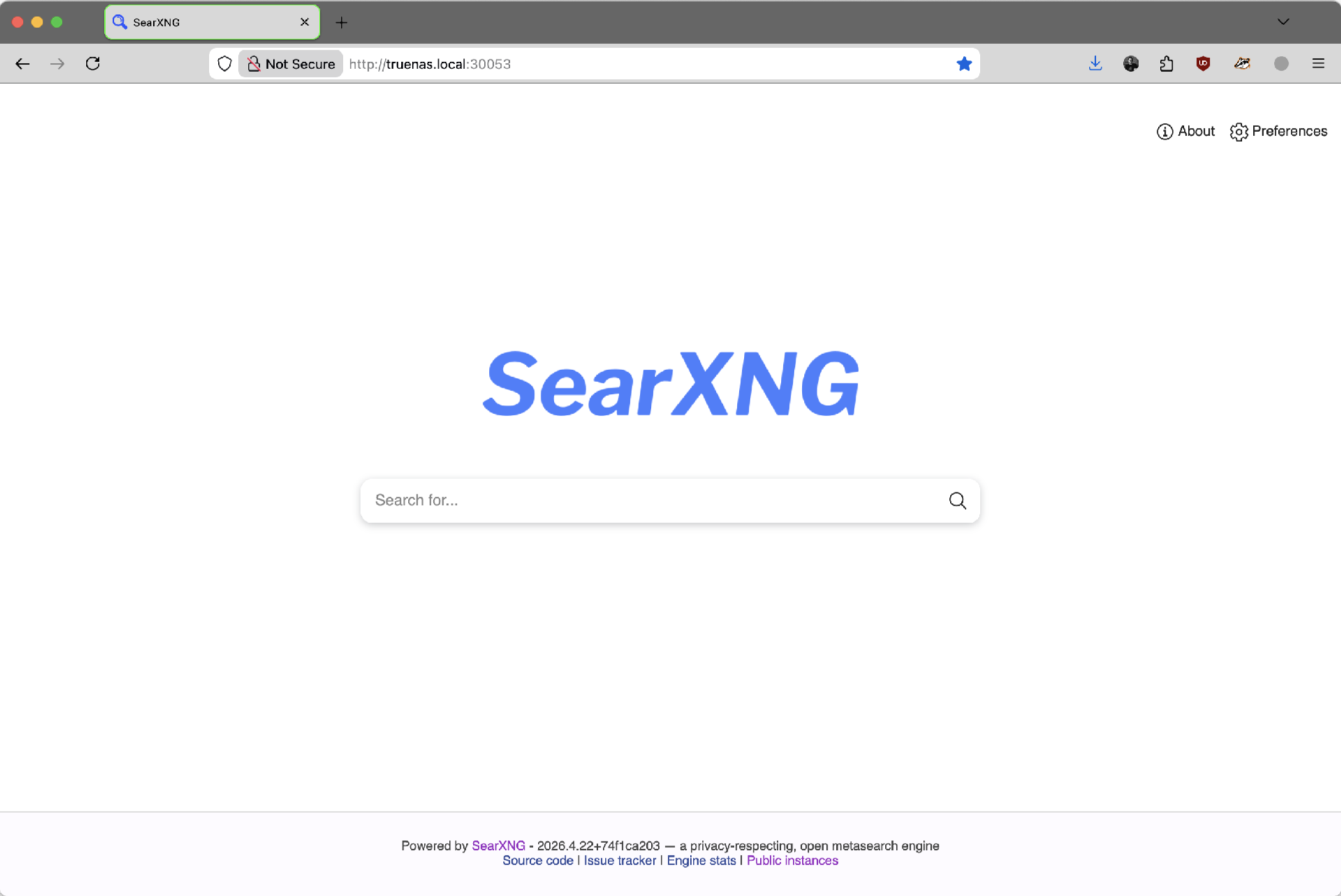Open the list-all-tabs chevron
The width and height of the screenshot is (1341, 896).
pos(1283,22)
